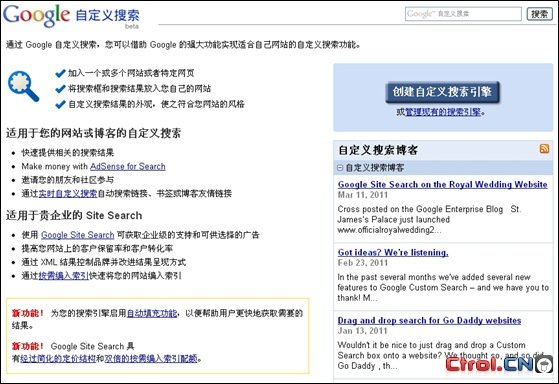Click the 创建自定义搜索引擎 button
This screenshot has height=384, width=559.
(x=442, y=92)
